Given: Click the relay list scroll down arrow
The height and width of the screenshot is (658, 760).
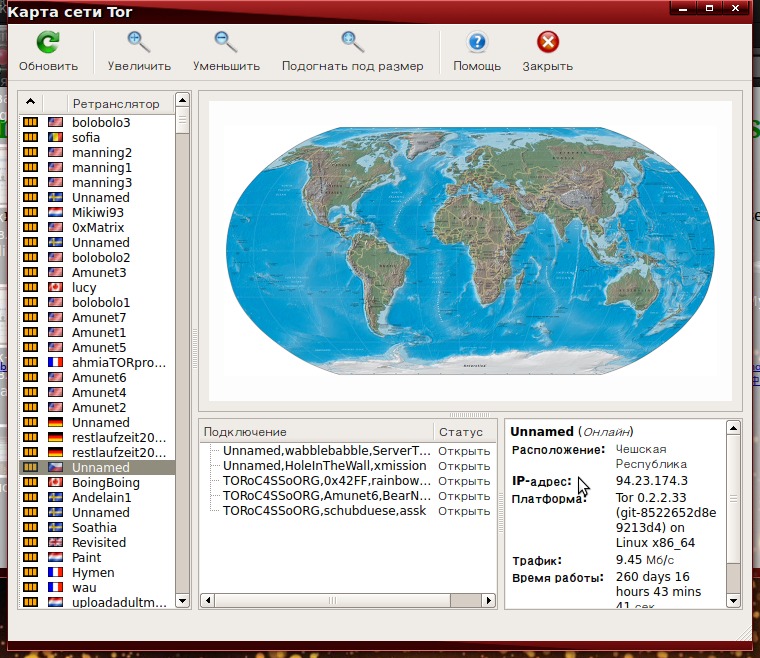Looking at the screenshot, I should click(182, 601).
